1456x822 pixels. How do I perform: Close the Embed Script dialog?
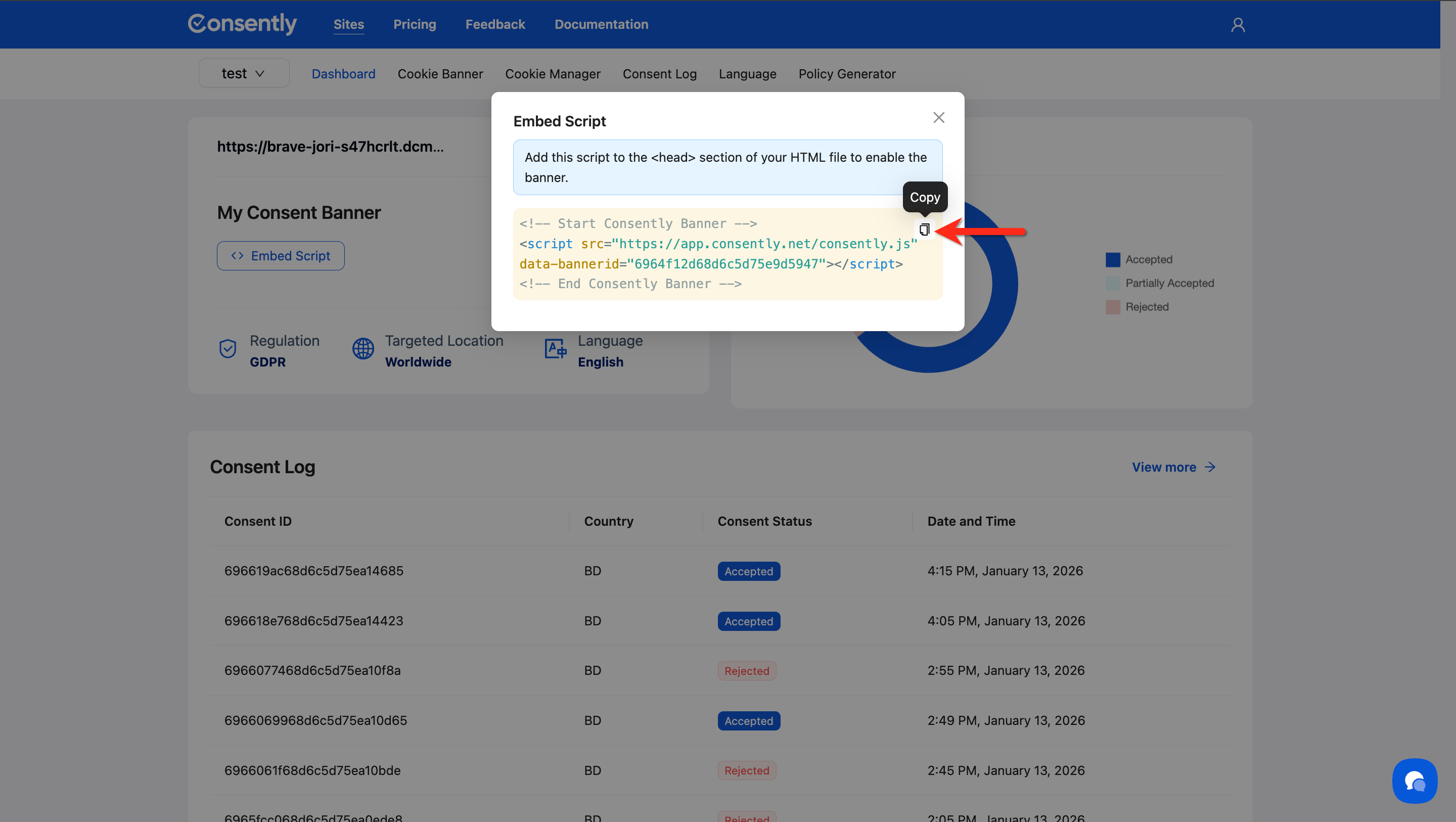[938, 118]
